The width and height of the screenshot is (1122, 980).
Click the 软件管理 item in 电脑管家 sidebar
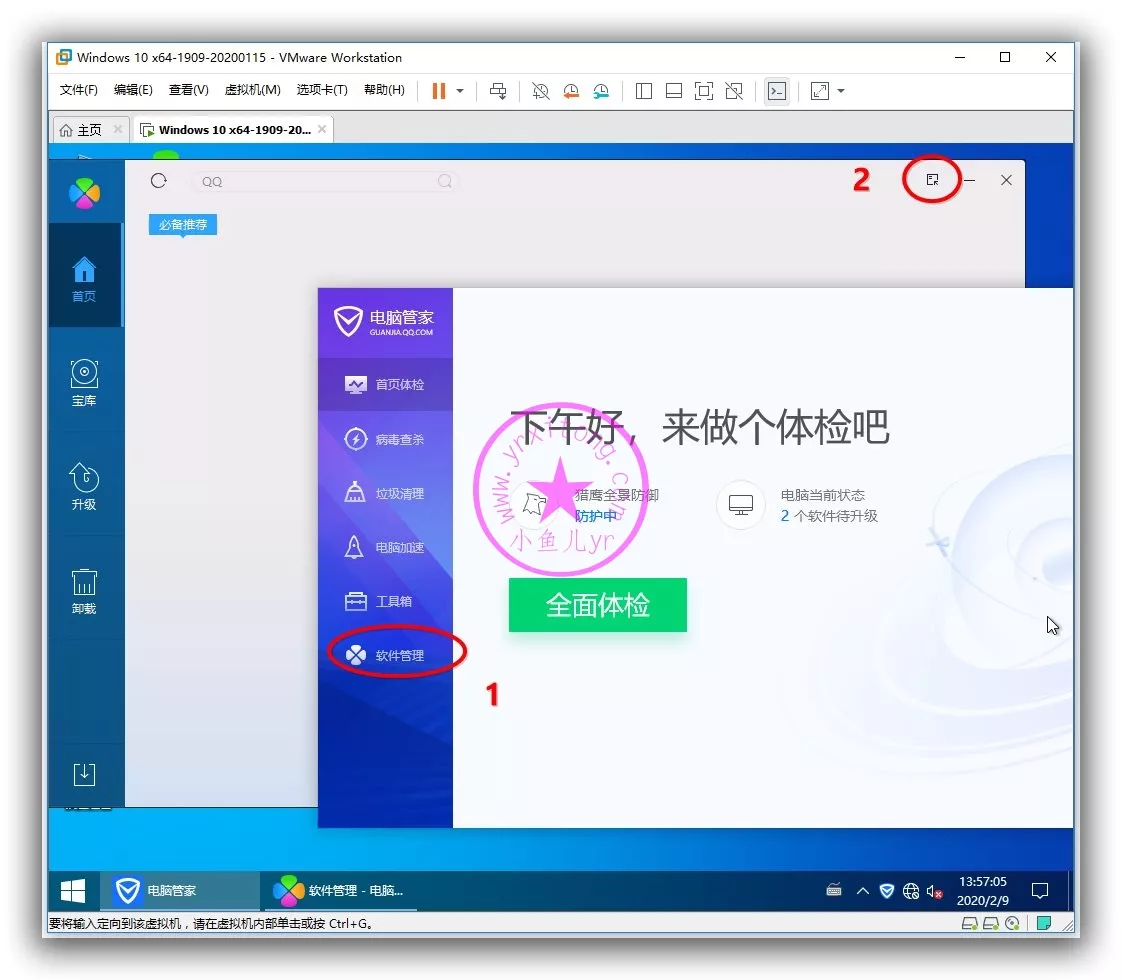(x=398, y=656)
